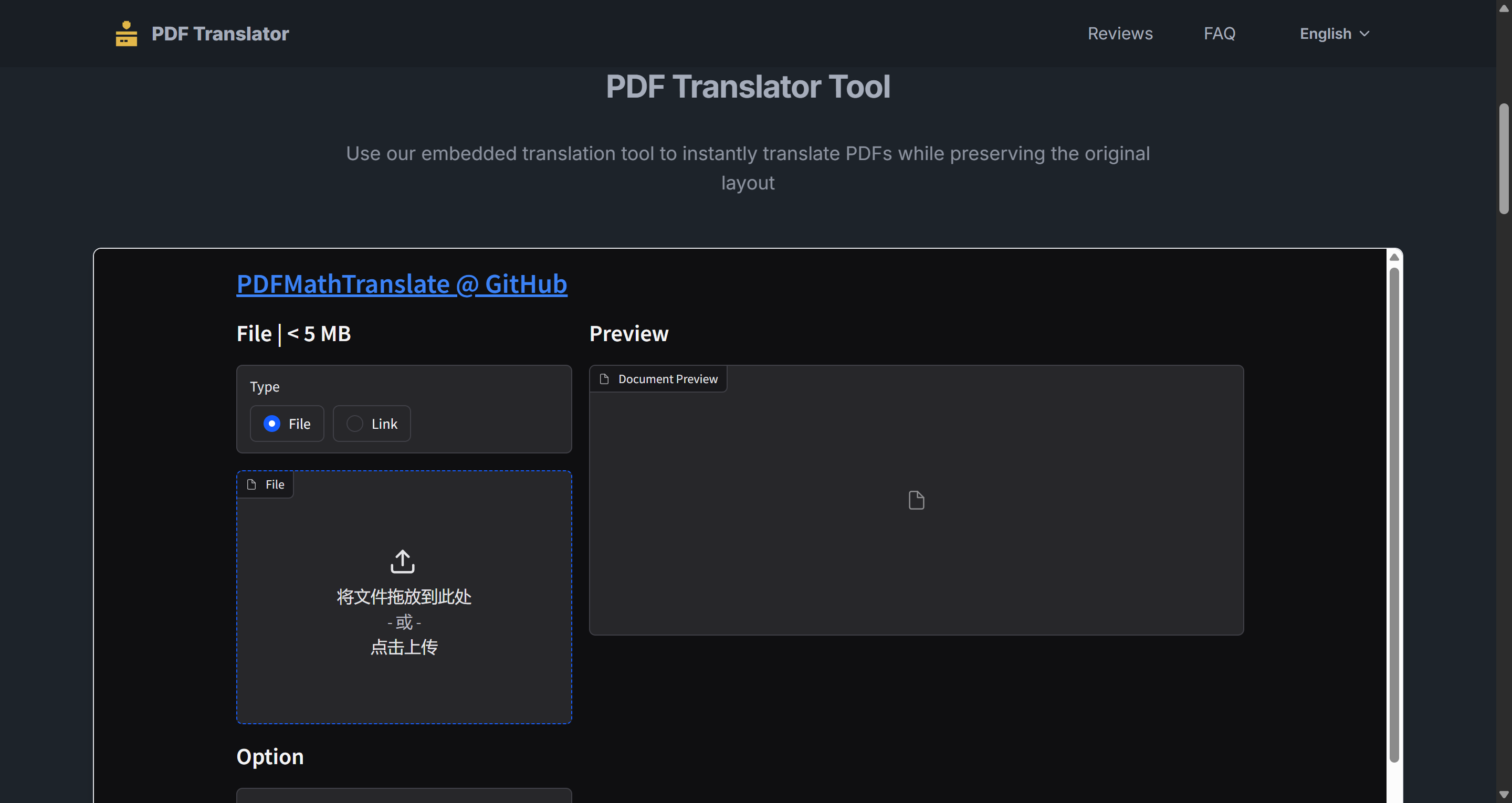
Task: Click the file icon on File label tag
Action: click(252, 484)
